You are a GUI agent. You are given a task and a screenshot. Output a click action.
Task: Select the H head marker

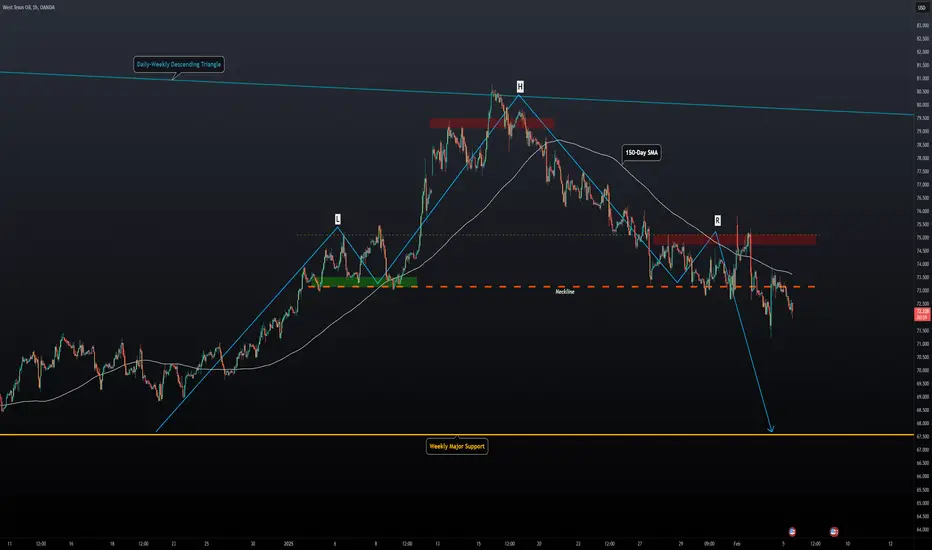click(x=519, y=87)
